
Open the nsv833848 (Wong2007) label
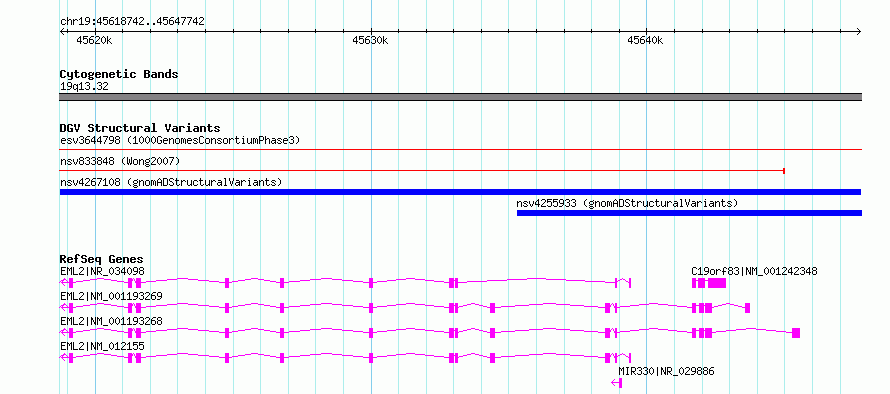[x=120, y=161]
